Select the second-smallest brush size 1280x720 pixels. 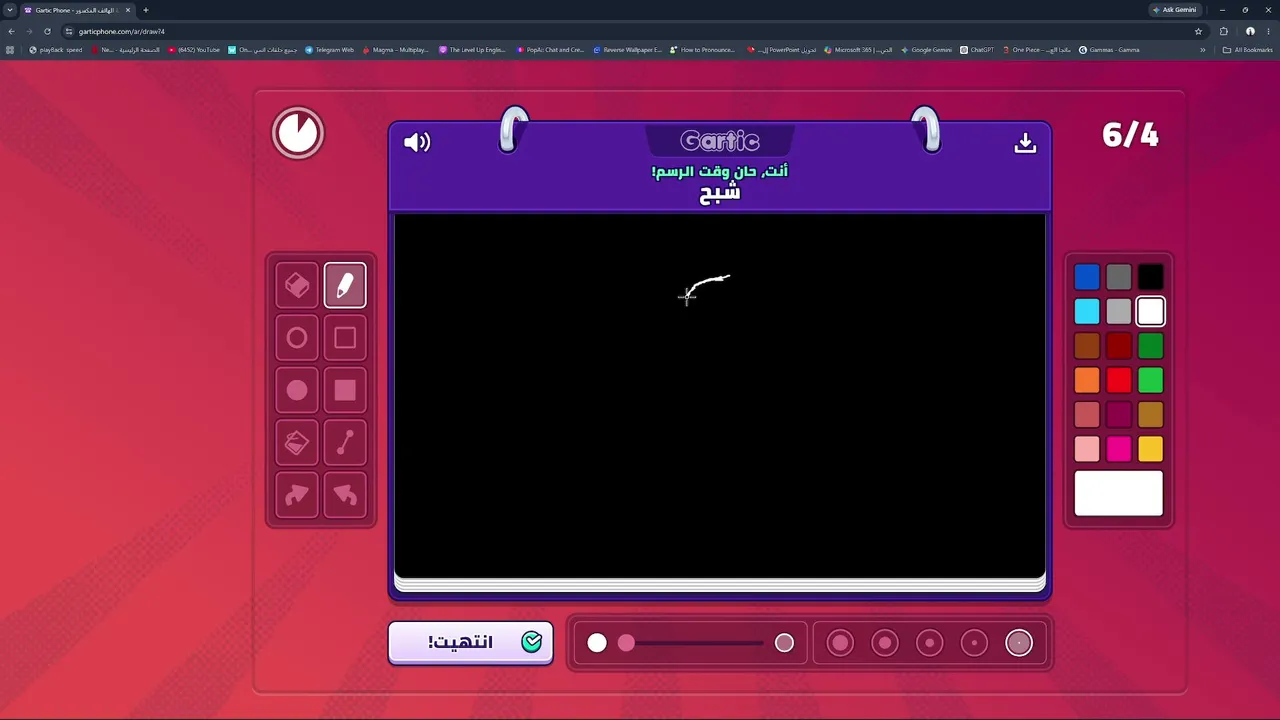(974, 643)
